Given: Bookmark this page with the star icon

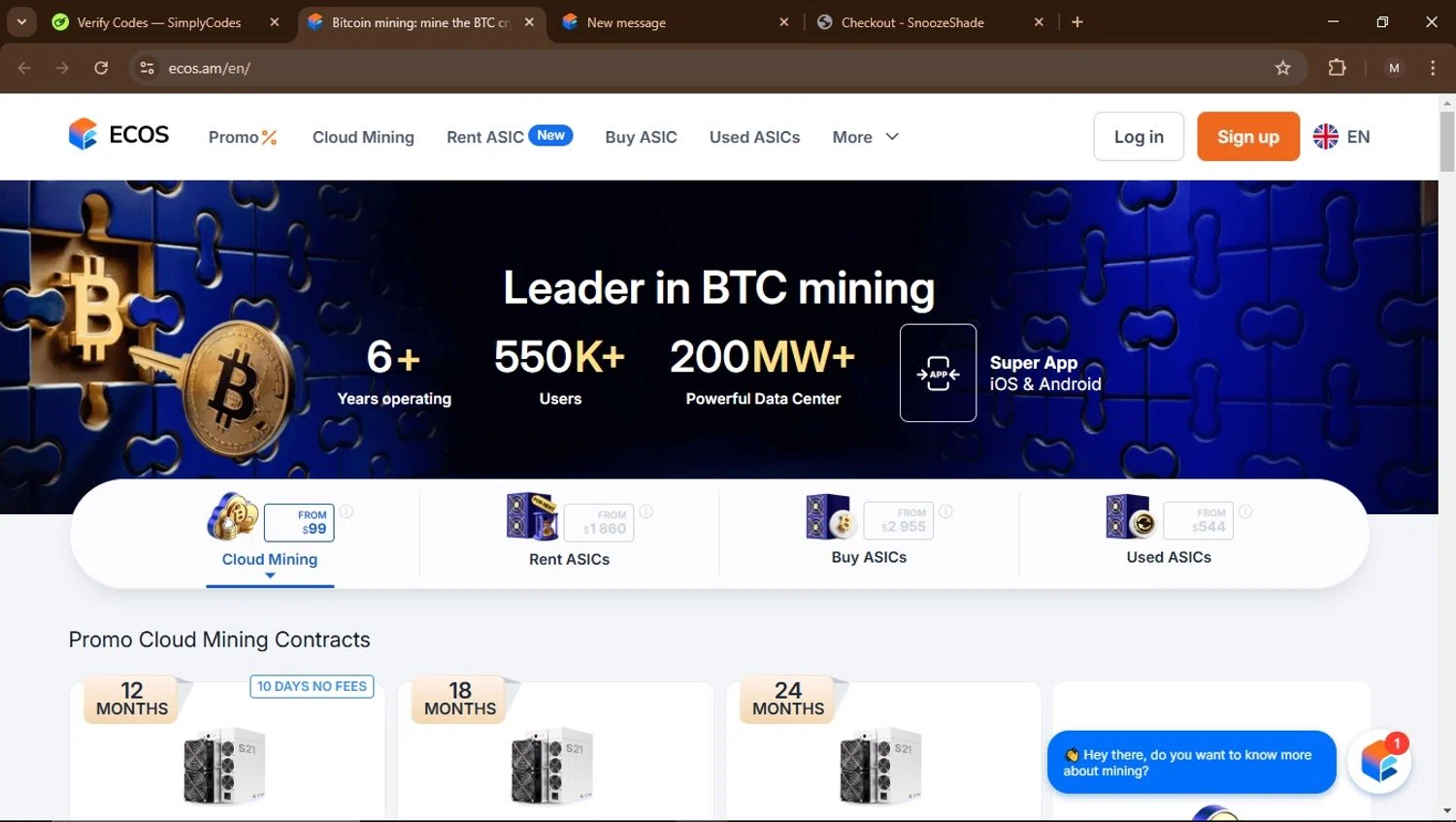Looking at the screenshot, I should (1282, 68).
